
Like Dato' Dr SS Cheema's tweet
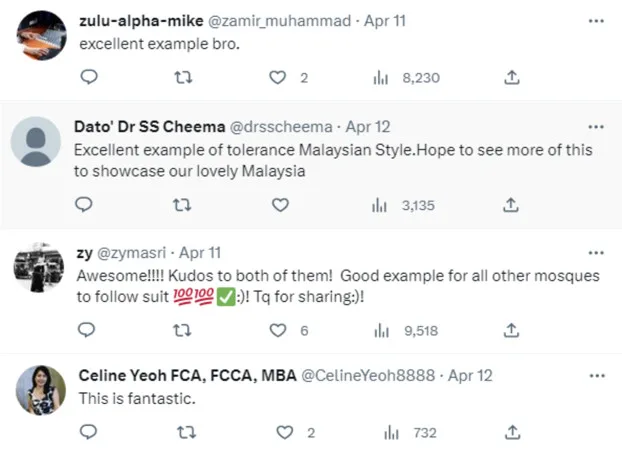(281, 205)
